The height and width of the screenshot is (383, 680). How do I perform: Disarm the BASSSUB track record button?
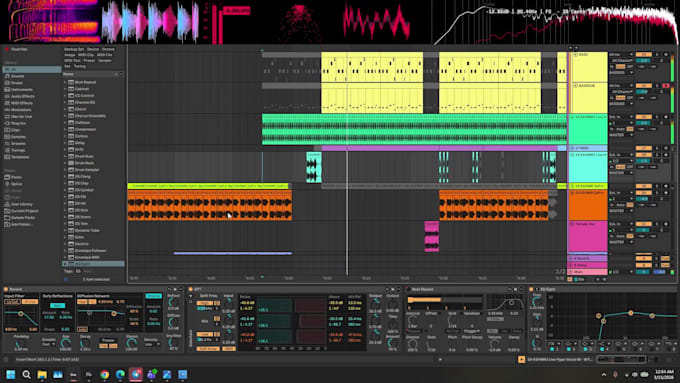pyautogui.click(x=666, y=86)
